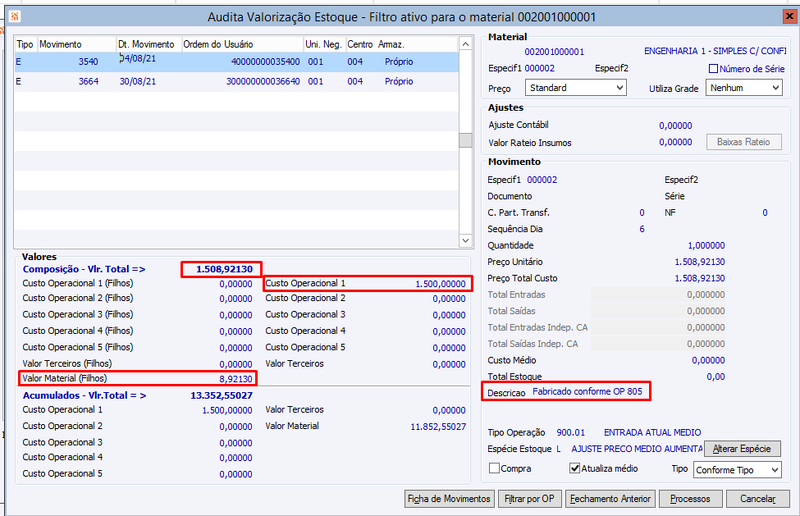Click the movements list scroll down arrow

click(465, 240)
